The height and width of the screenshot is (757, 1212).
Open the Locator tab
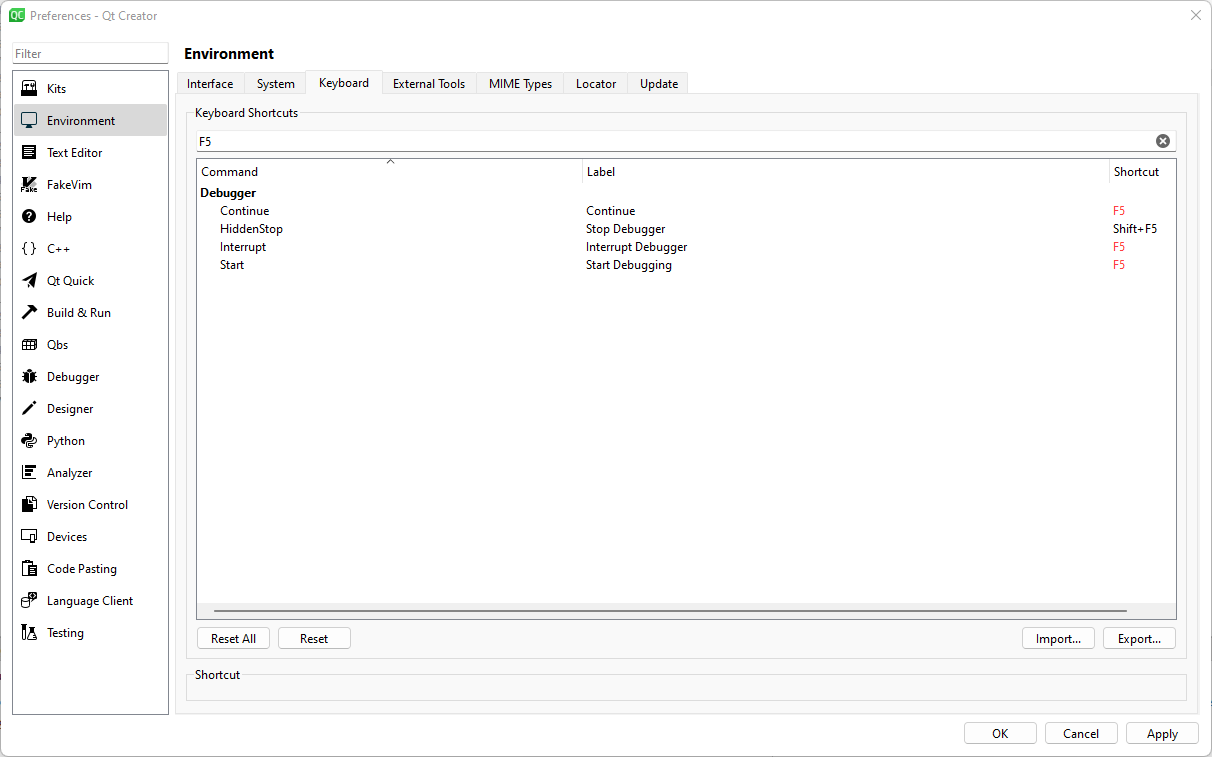click(596, 84)
